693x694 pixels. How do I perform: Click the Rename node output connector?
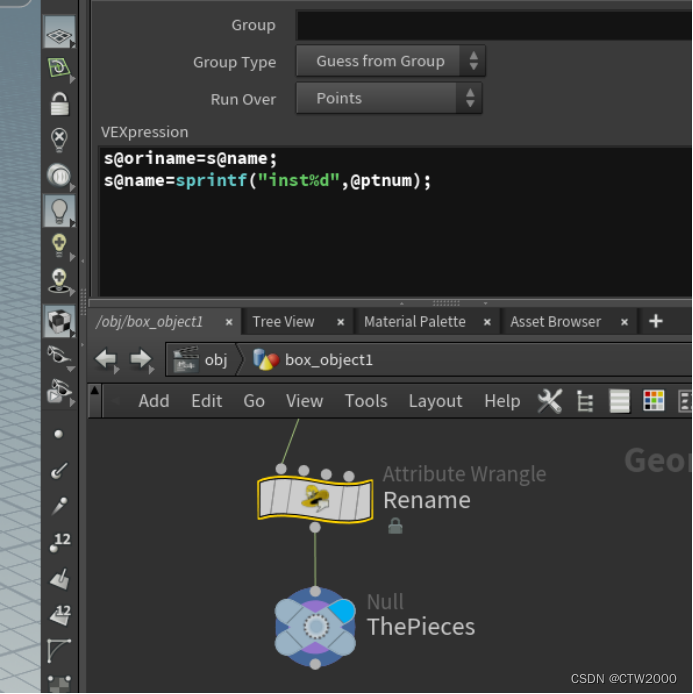tap(315, 528)
